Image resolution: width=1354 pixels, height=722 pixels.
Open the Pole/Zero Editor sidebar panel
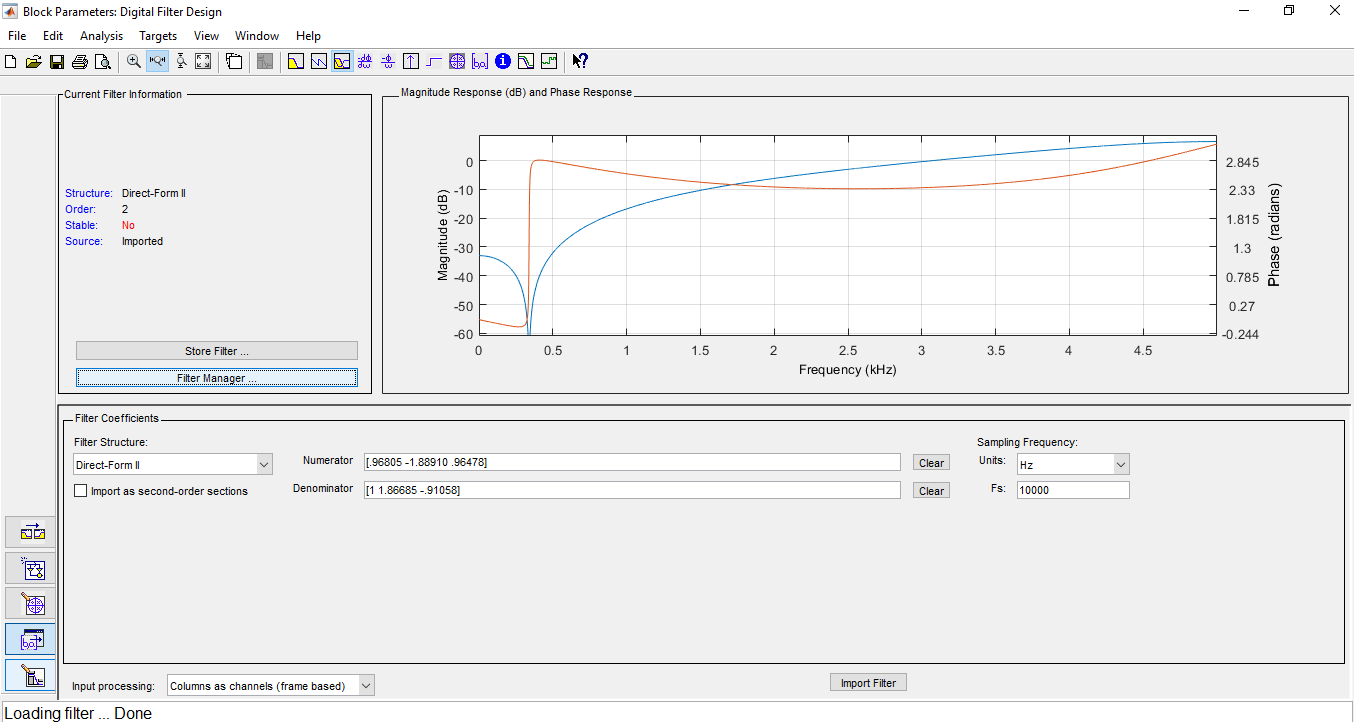click(x=31, y=604)
